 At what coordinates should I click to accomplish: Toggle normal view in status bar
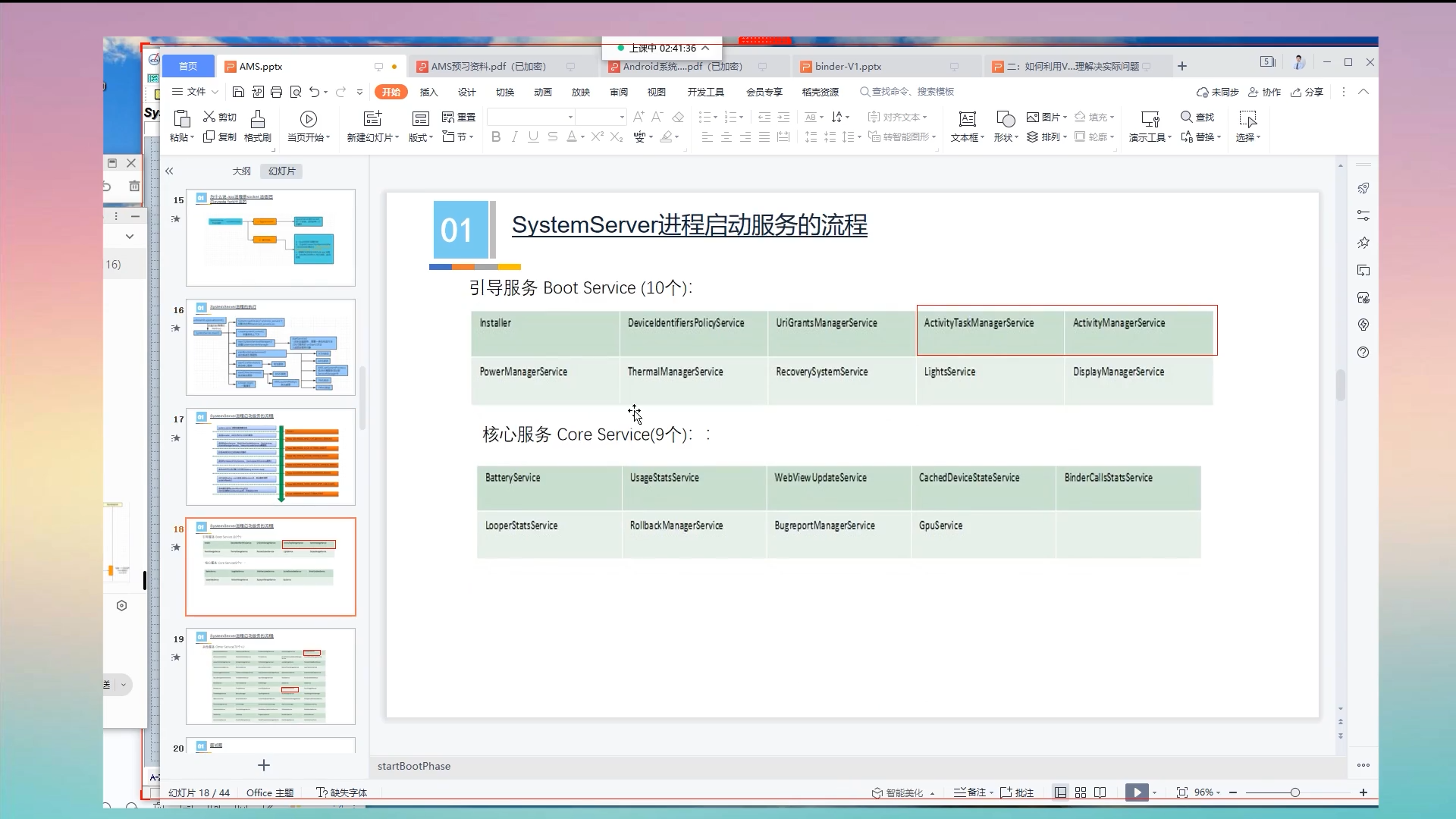(x=1060, y=792)
